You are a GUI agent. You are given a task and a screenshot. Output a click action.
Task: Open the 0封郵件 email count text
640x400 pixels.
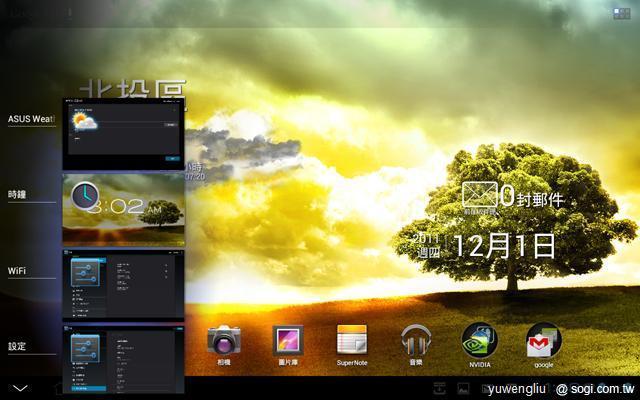pos(532,197)
